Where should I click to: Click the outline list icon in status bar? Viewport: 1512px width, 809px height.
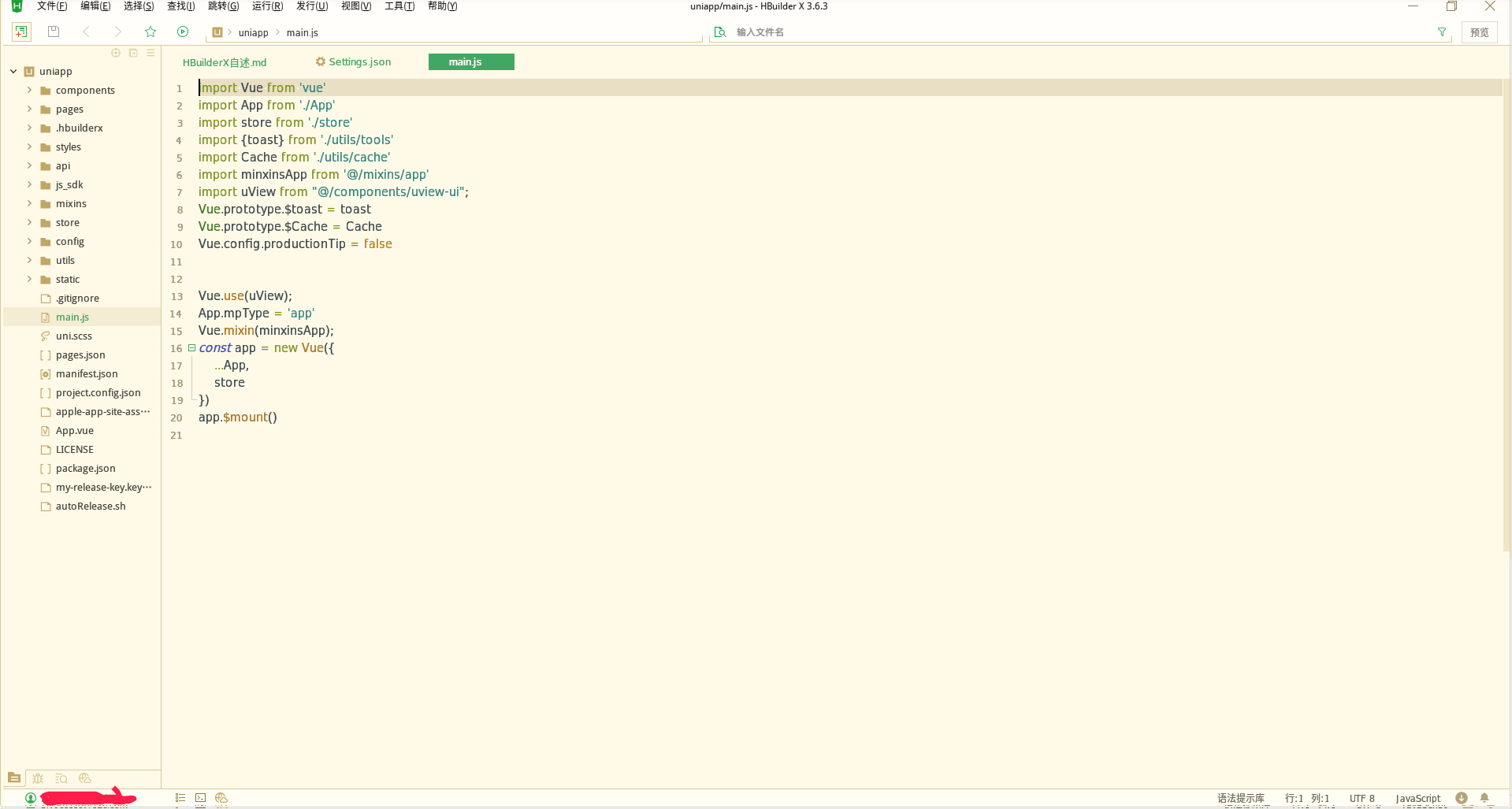click(180, 798)
